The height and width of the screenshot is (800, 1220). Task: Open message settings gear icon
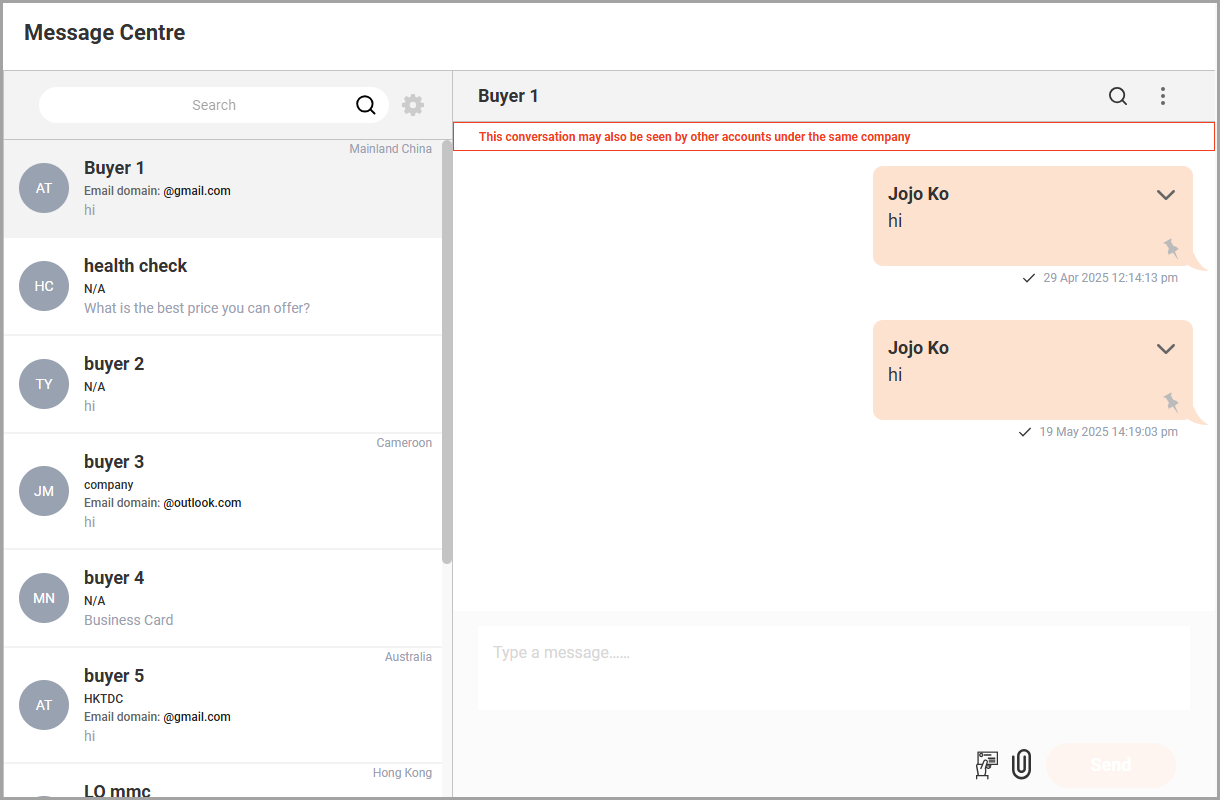click(x=413, y=105)
